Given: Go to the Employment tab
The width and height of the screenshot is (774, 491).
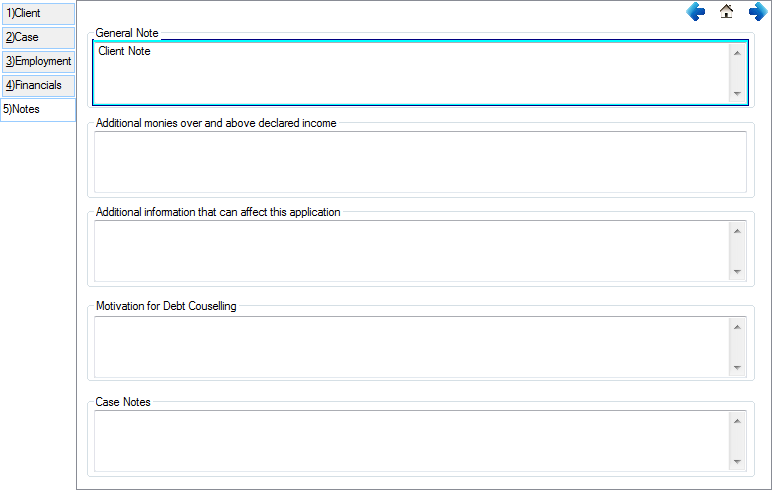Looking at the screenshot, I should click(x=38, y=62).
